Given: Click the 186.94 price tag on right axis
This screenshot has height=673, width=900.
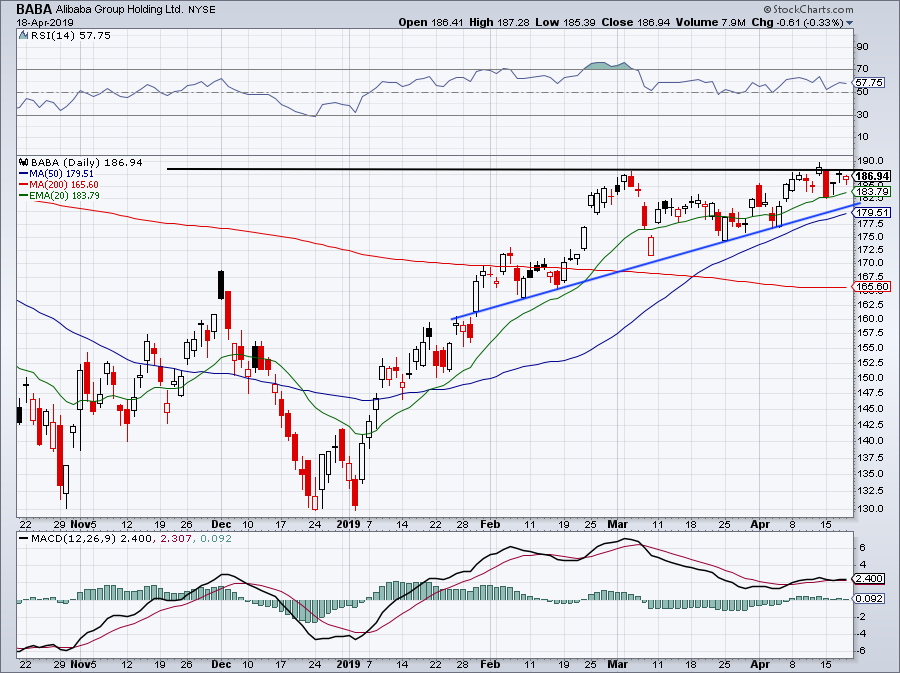Looking at the screenshot, I should [872, 176].
